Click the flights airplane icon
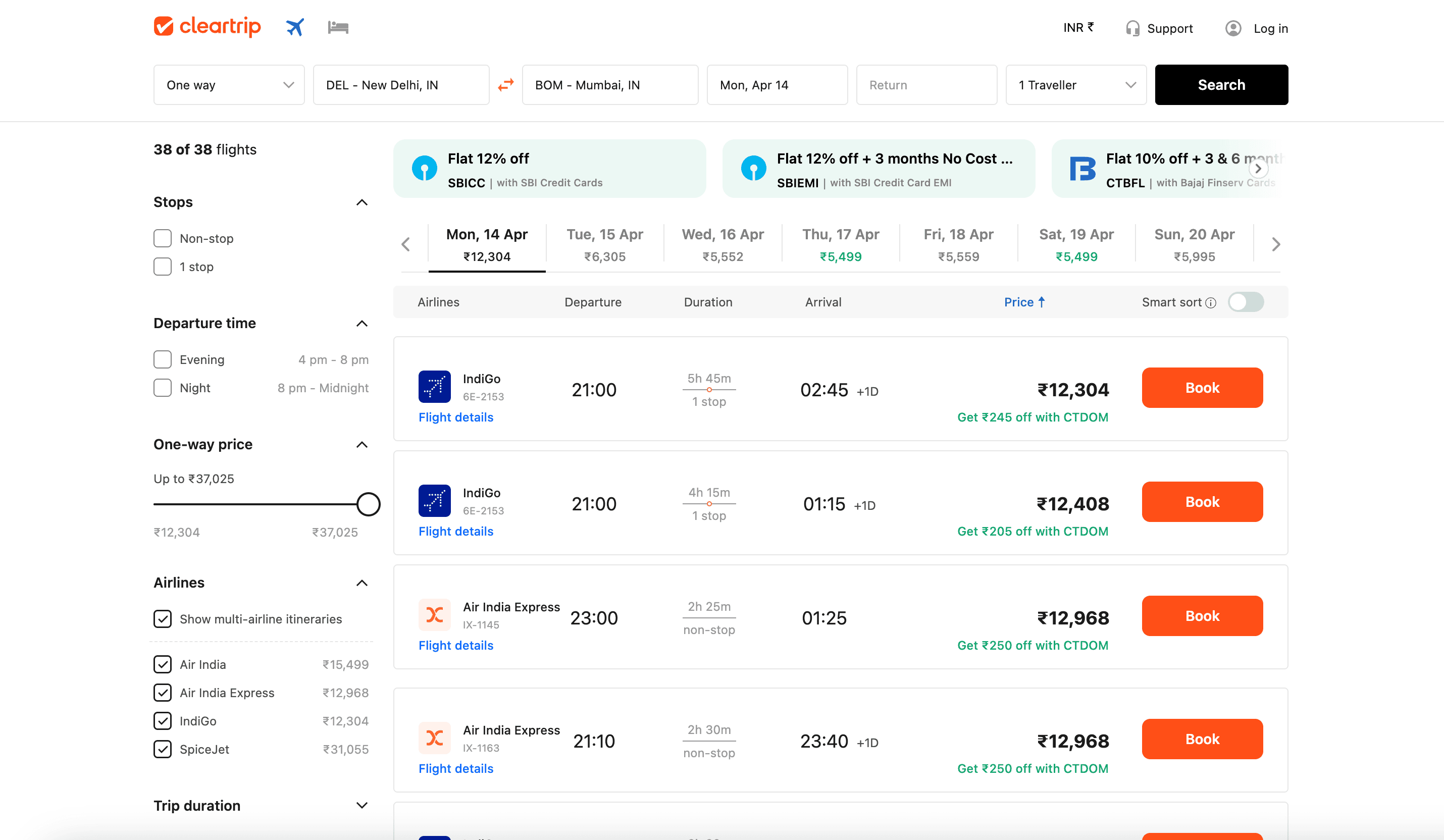This screenshot has width=1444, height=840. coord(294,27)
